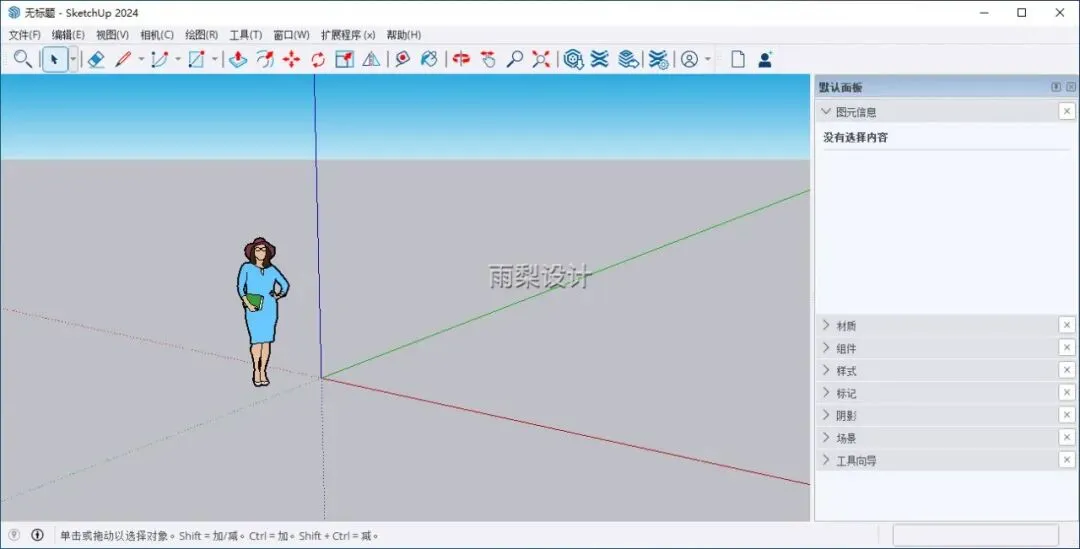Select the arrow Select tool
The height and width of the screenshot is (549, 1080).
click(54, 59)
